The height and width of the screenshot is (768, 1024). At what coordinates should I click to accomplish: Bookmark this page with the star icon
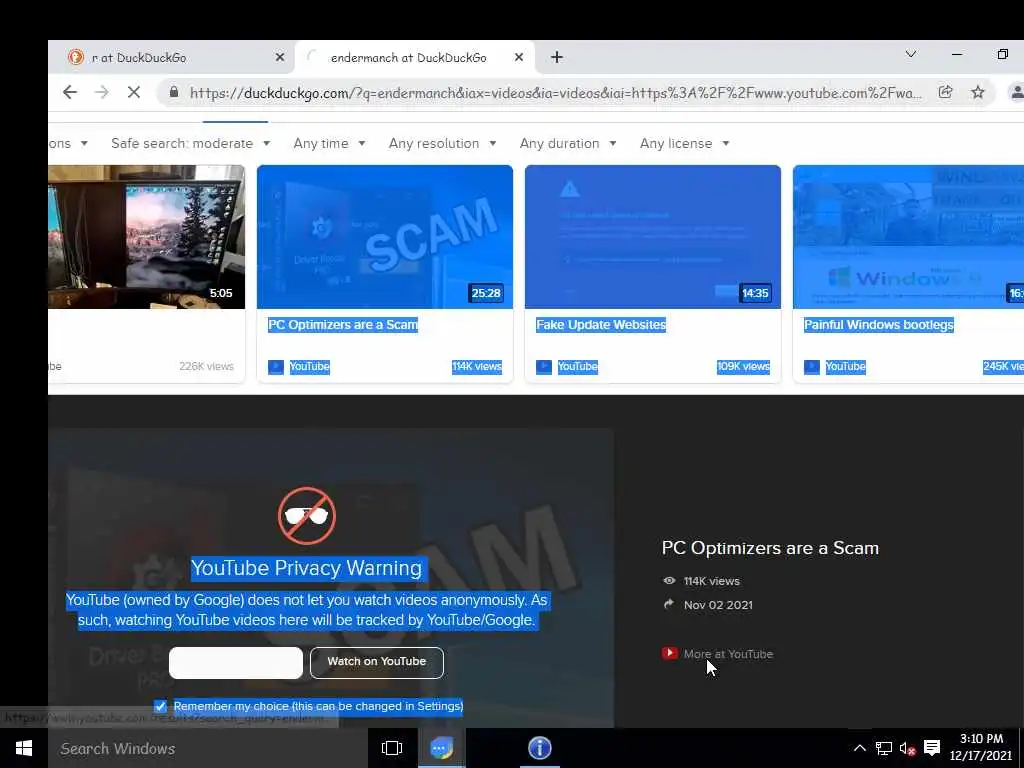point(978,92)
